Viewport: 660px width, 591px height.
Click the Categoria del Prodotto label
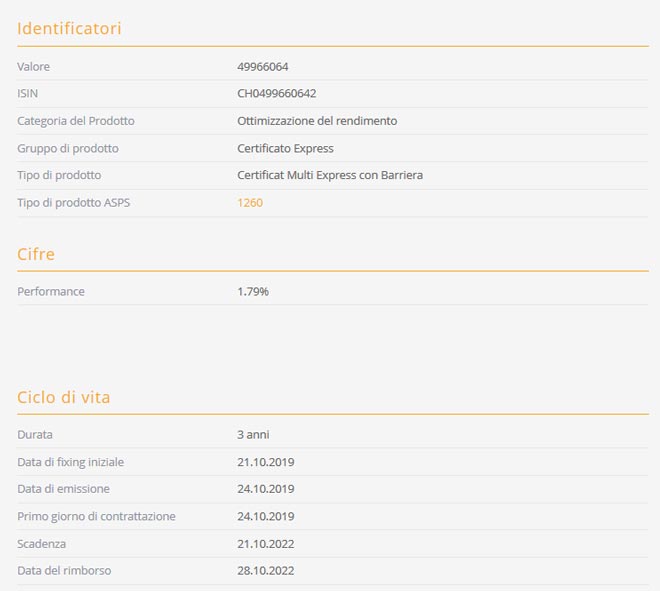[75, 121]
